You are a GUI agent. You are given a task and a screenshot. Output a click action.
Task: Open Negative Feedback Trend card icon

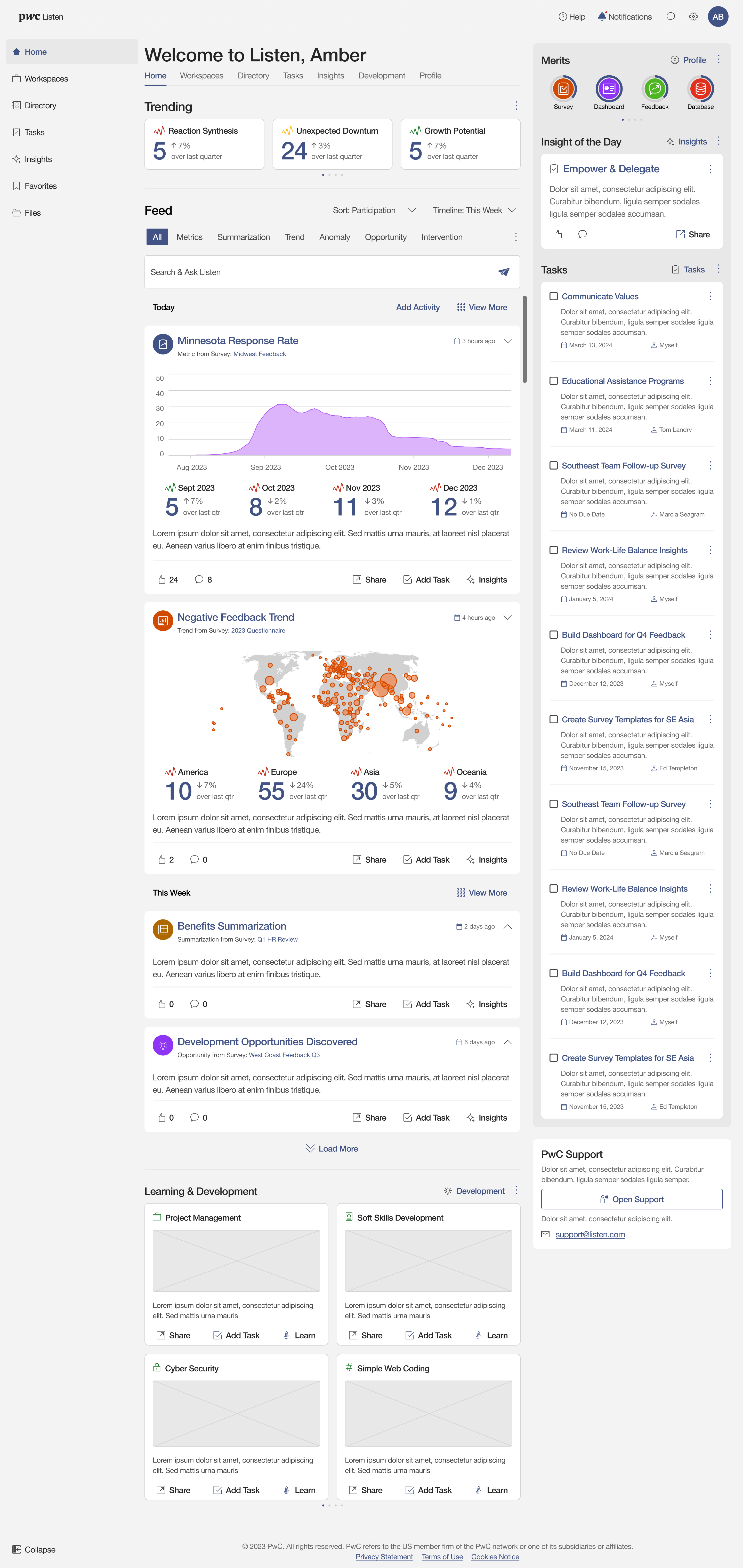click(163, 621)
